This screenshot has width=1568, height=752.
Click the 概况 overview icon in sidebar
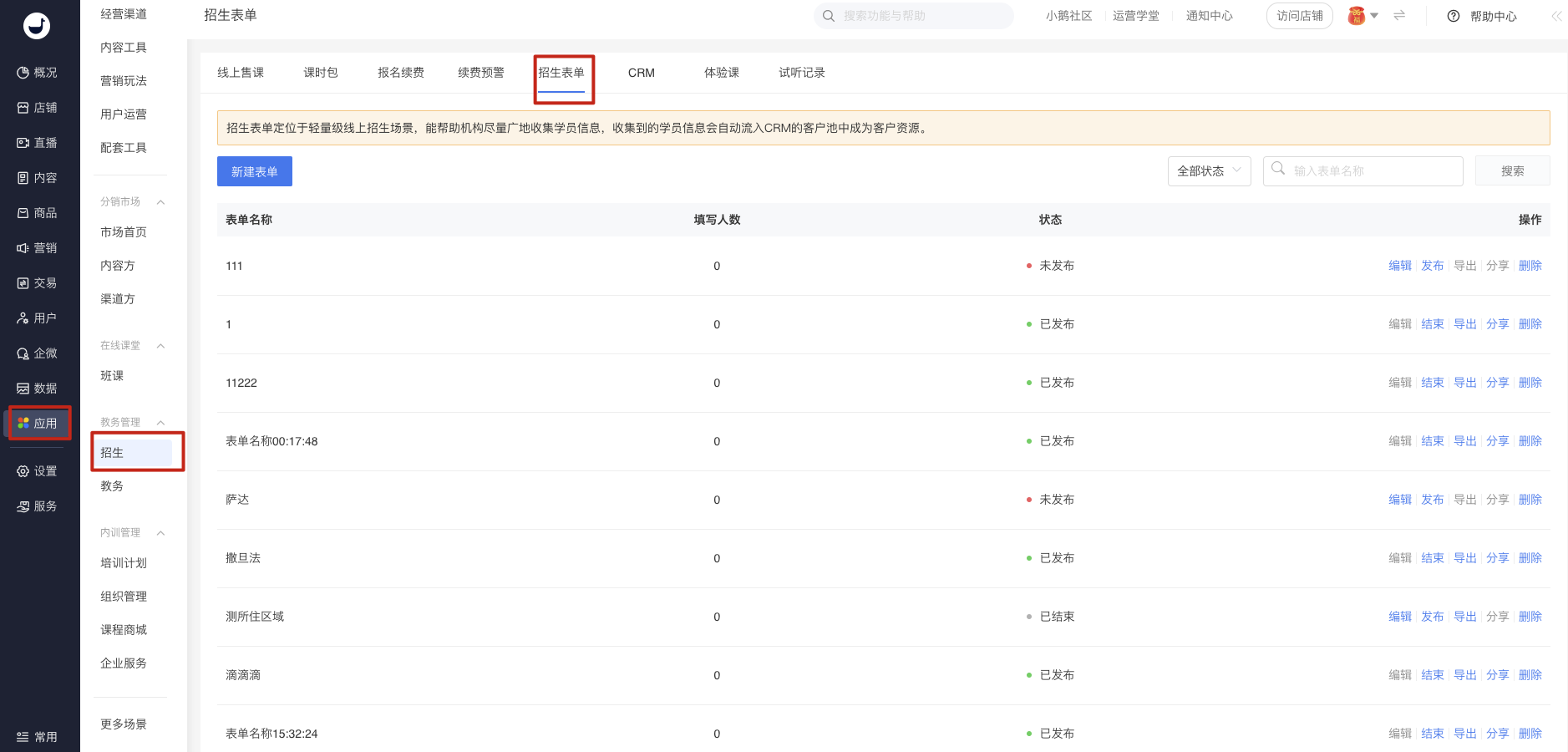[x=23, y=73]
